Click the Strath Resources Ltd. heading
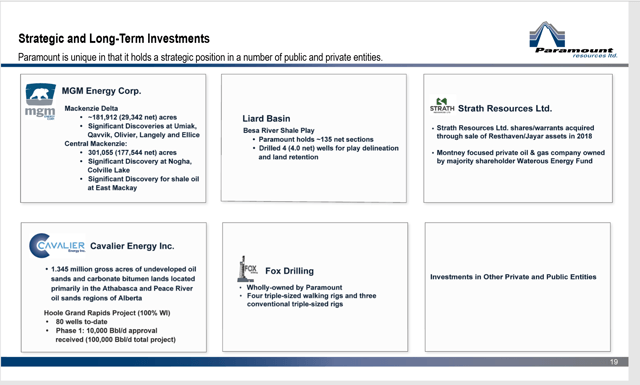Screen dimensions: 640x385 [505, 108]
